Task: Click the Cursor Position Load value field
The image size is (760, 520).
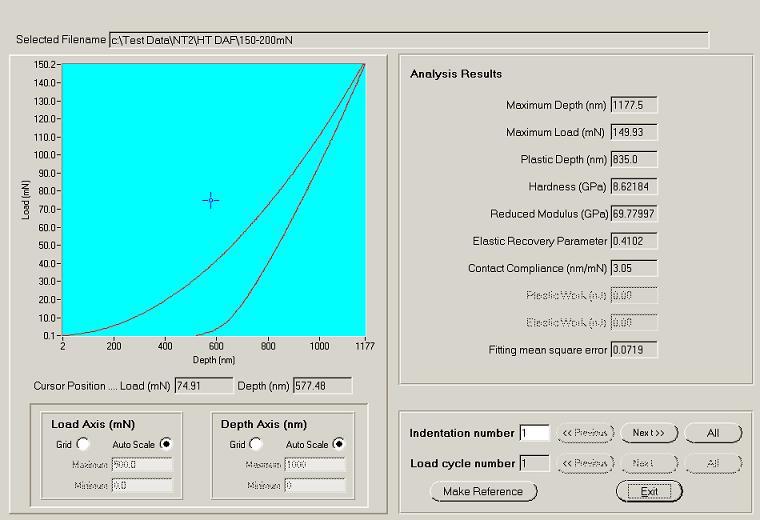Action: point(204,386)
